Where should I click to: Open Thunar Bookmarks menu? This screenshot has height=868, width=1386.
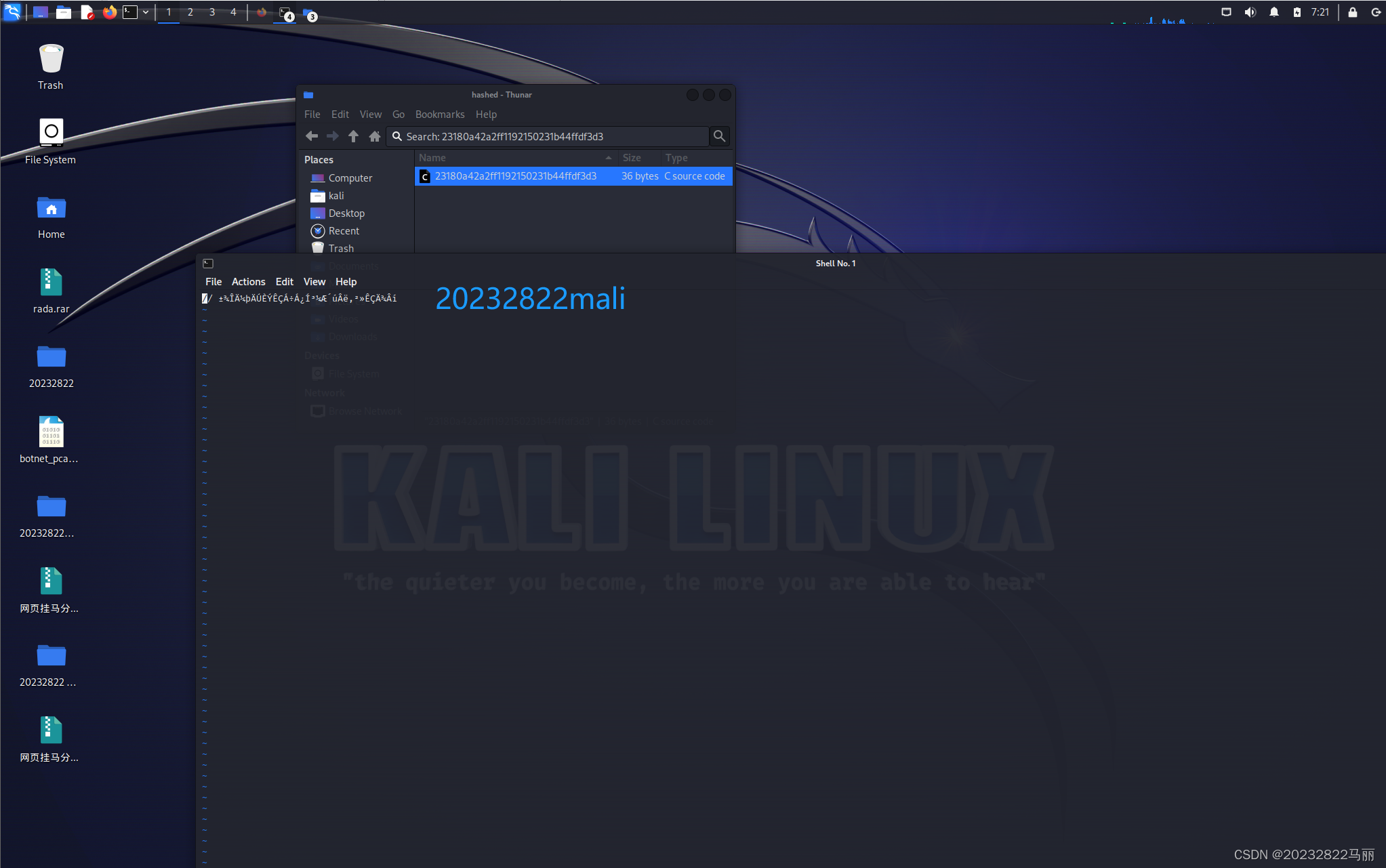pos(440,115)
